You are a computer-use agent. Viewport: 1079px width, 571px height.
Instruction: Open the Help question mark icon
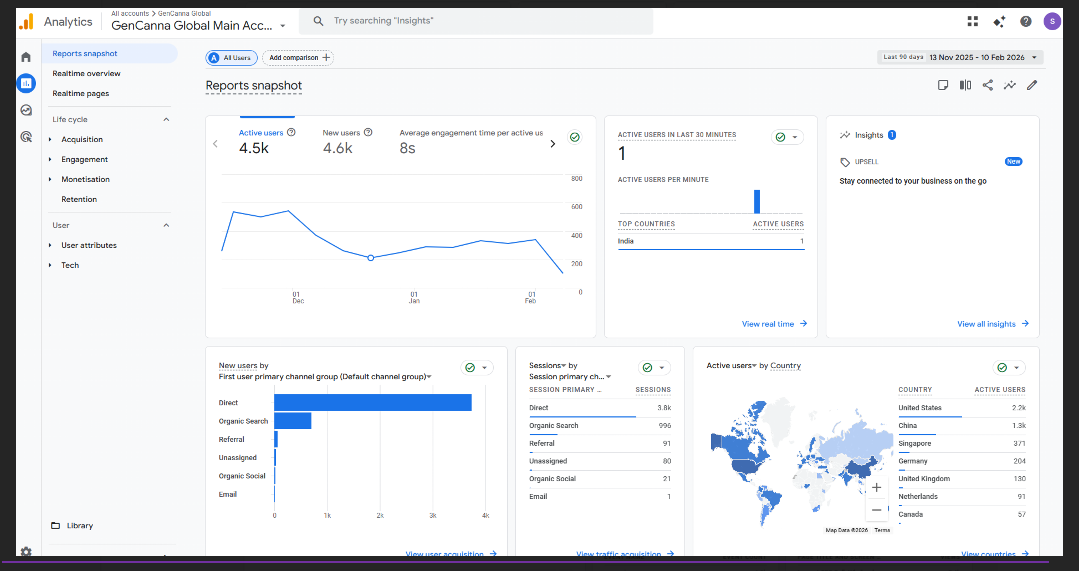tap(1026, 21)
